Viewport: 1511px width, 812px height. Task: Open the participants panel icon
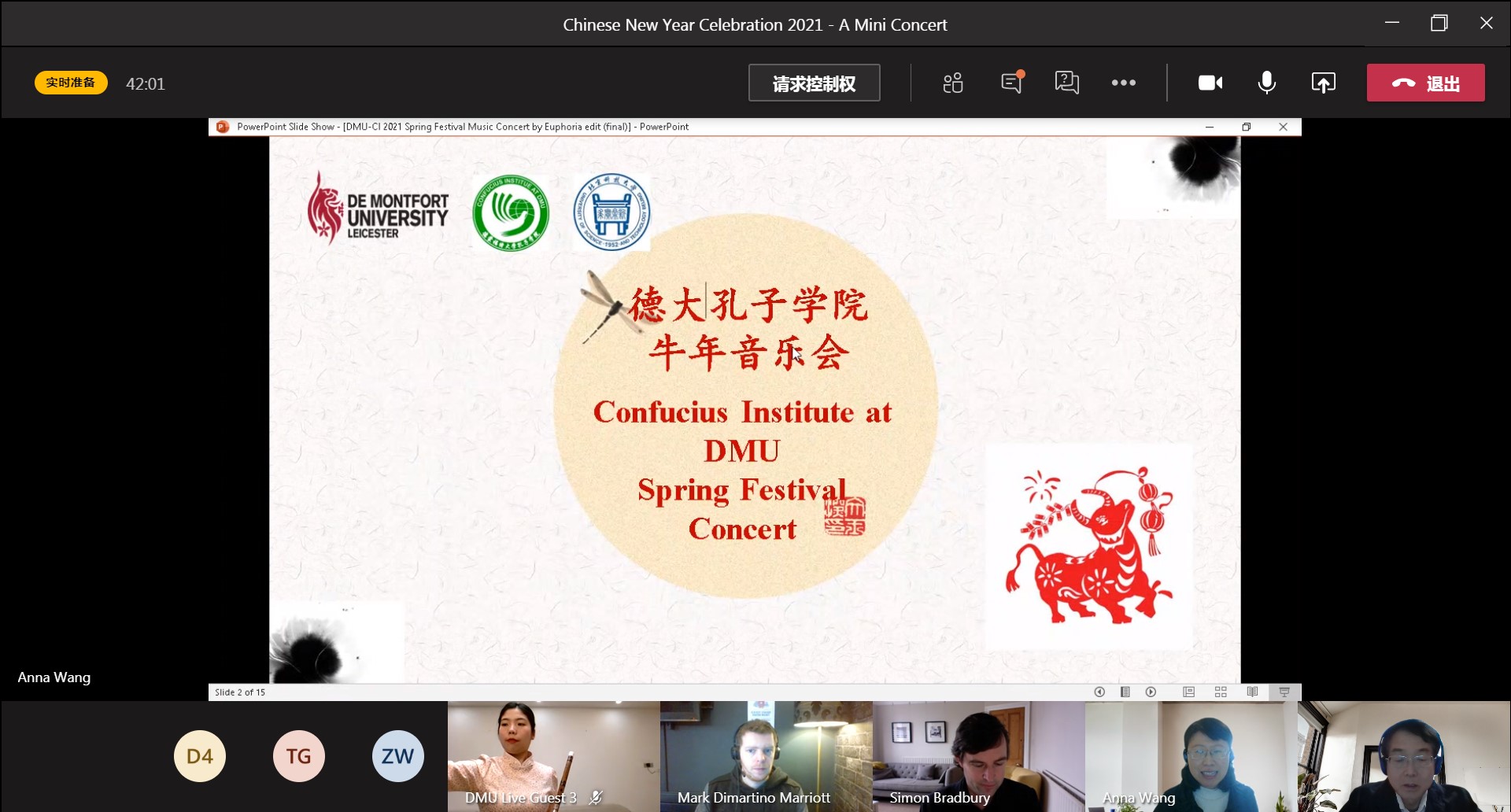click(953, 83)
